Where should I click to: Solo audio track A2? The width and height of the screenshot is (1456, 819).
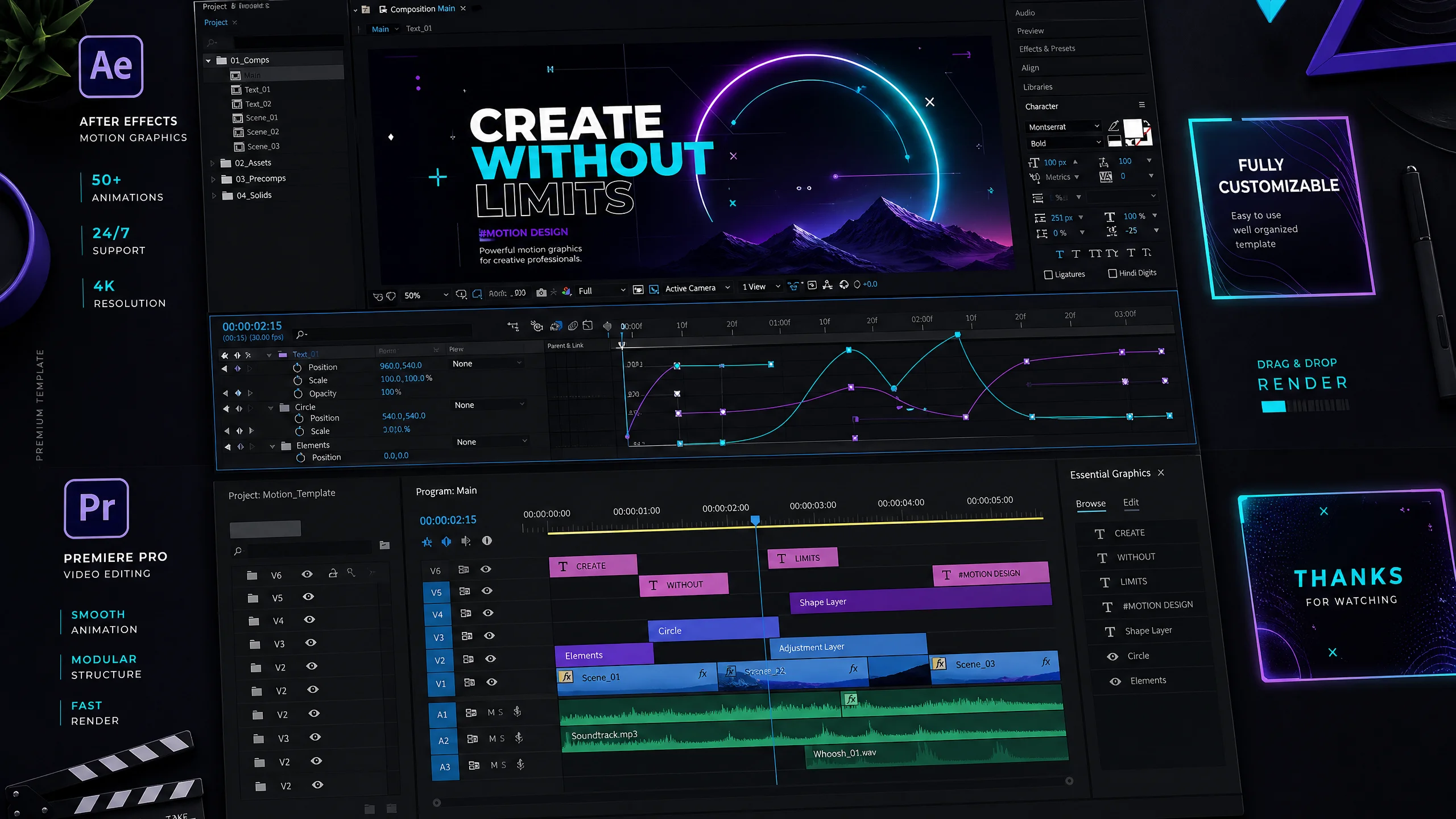(x=502, y=739)
